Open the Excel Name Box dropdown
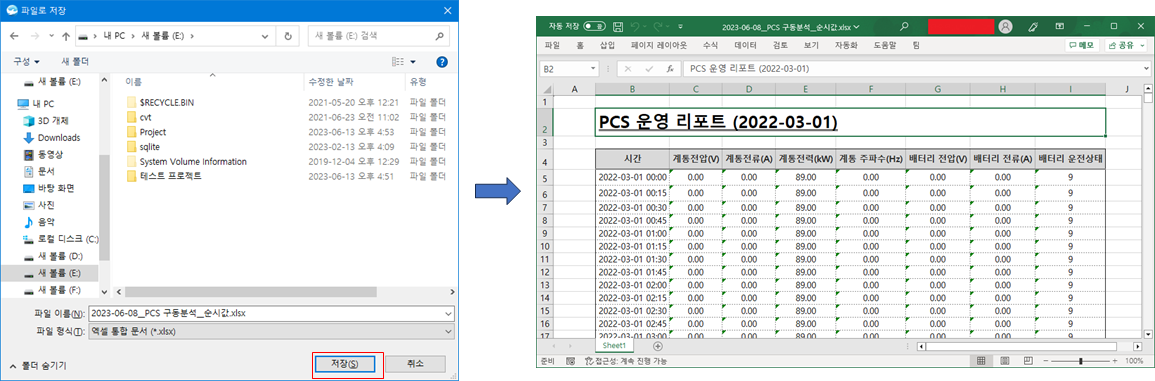The image size is (1155, 381). (x=593, y=69)
